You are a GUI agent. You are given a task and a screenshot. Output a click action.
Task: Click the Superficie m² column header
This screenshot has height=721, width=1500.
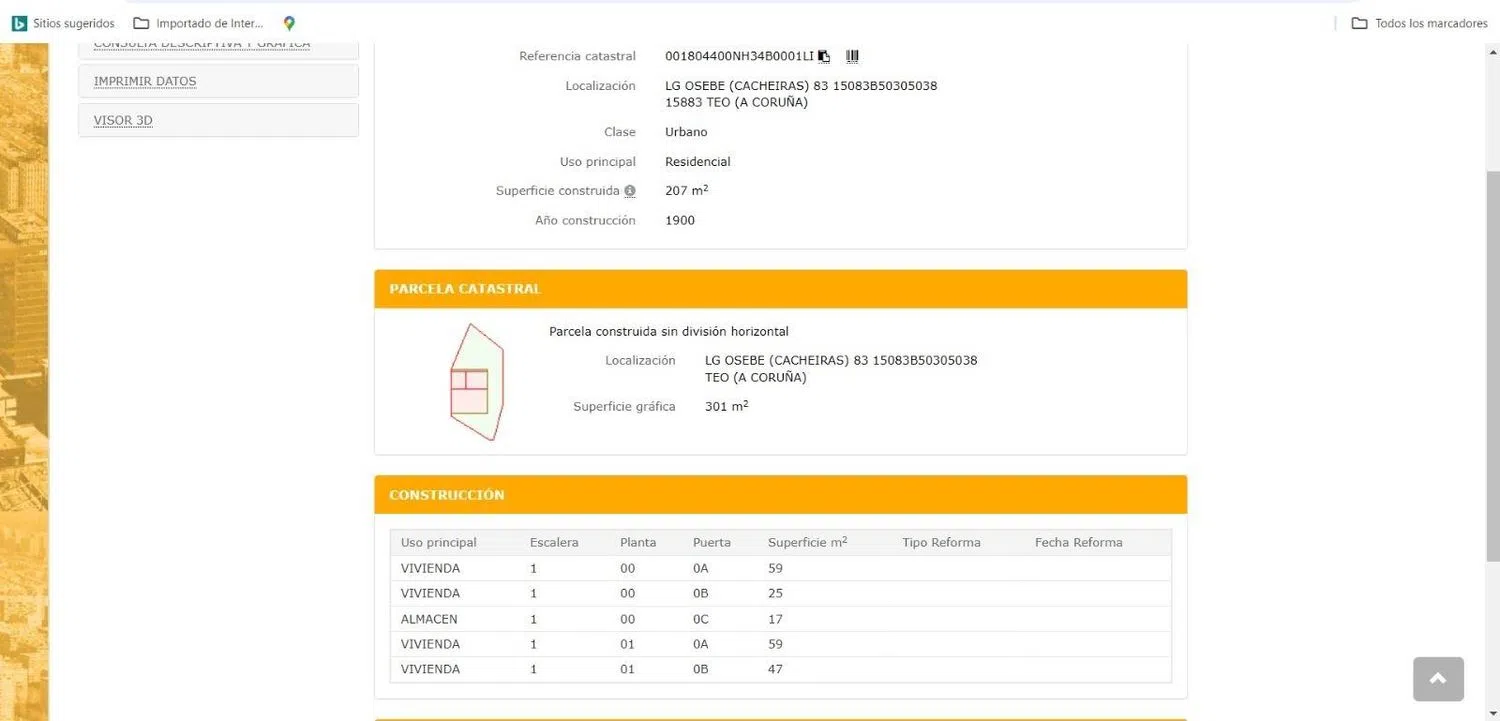point(807,543)
